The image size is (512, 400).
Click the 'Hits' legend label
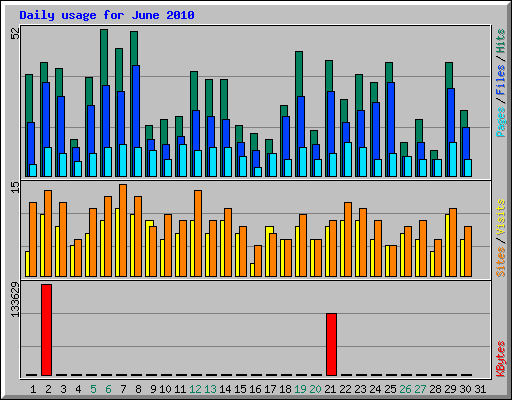click(x=501, y=41)
